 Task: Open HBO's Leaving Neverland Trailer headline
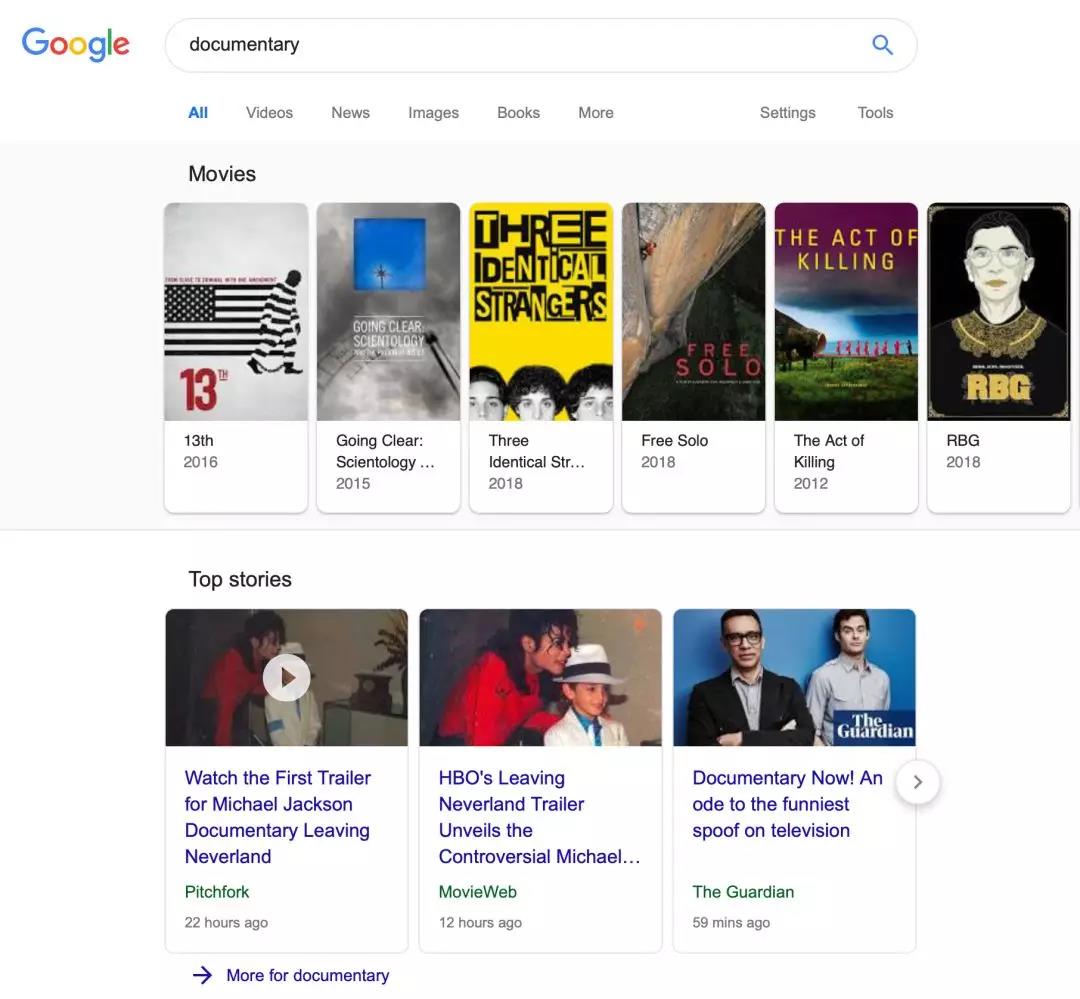pos(540,817)
